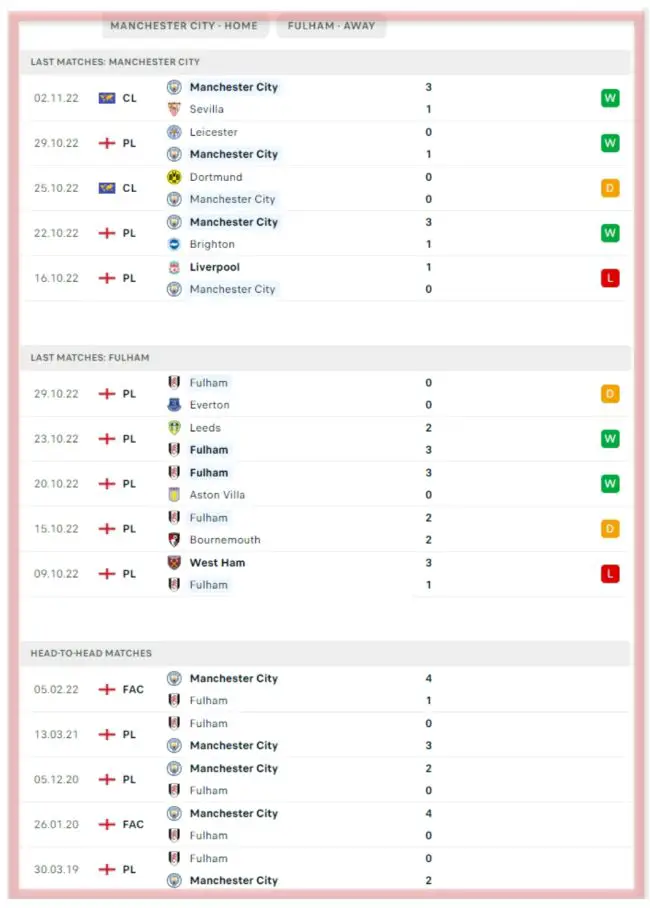Click the Champions League flag on 02.11.22 row
Screen dimensions: 650x908
[x=107, y=98]
